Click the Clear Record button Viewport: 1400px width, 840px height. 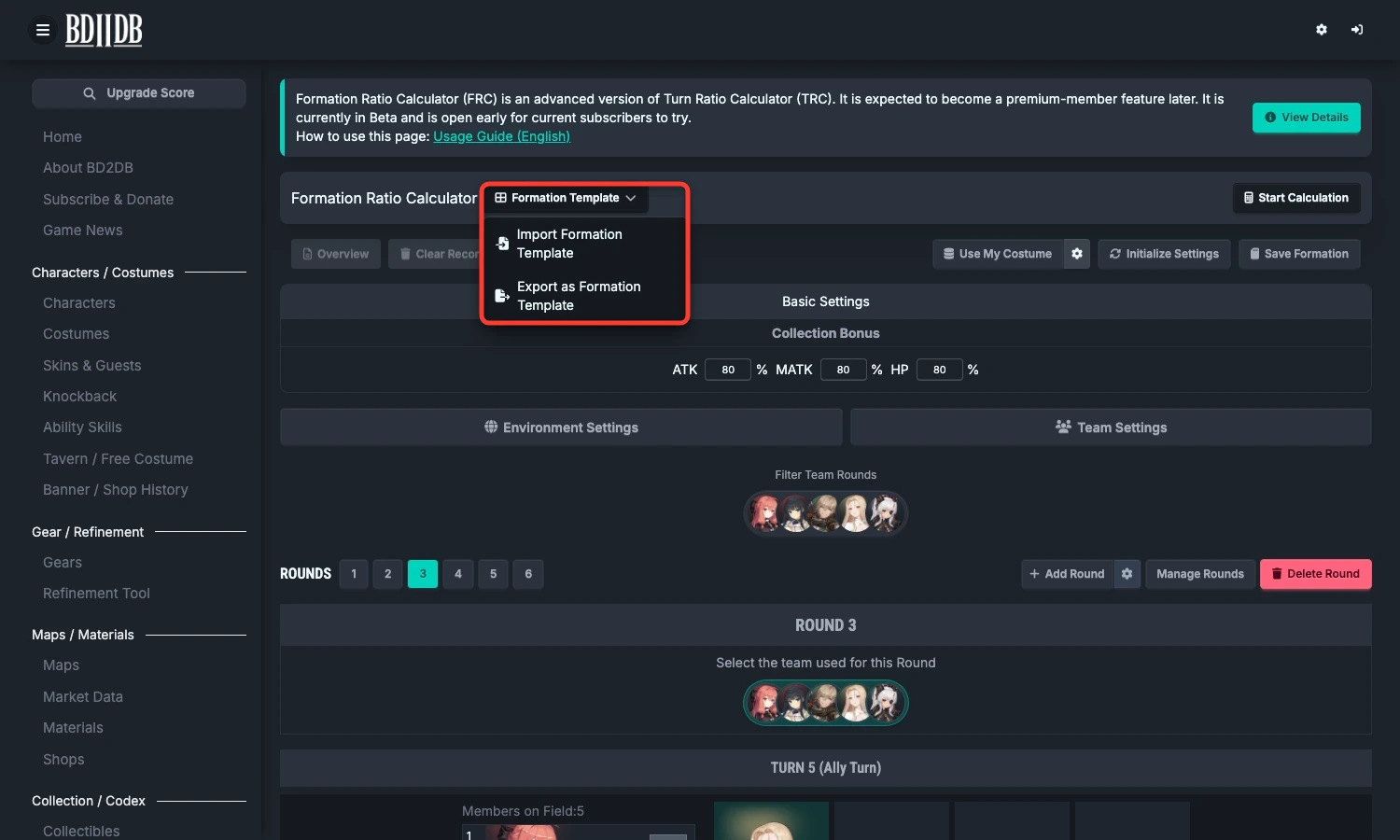pos(435,254)
